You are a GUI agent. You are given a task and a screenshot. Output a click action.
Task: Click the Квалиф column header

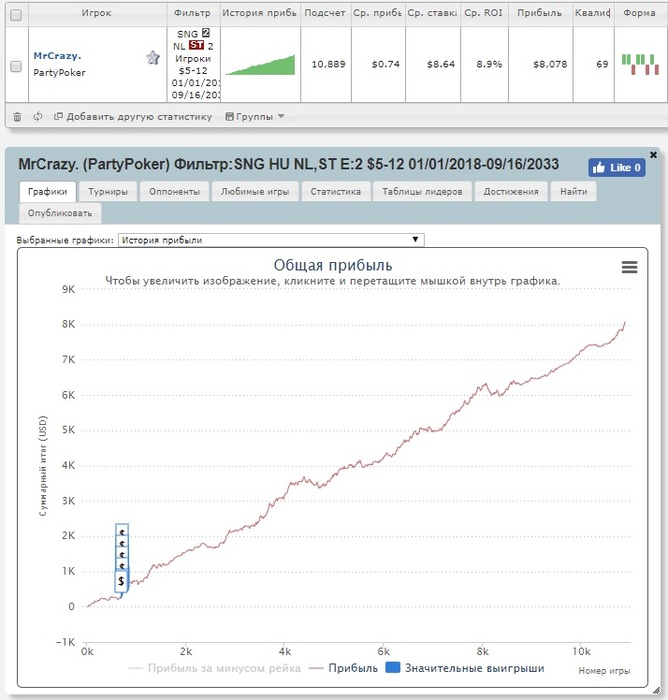(x=593, y=13)
